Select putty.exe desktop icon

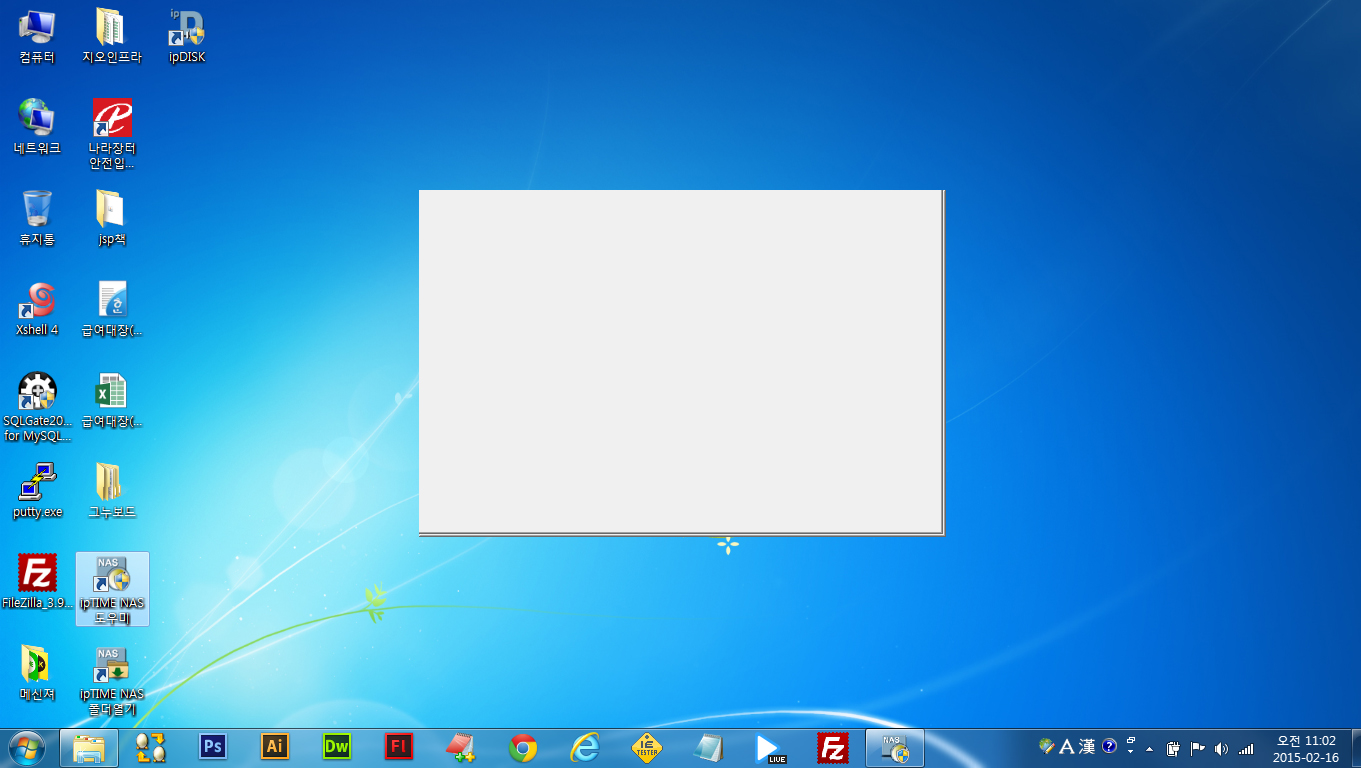(x=37, y=490)
